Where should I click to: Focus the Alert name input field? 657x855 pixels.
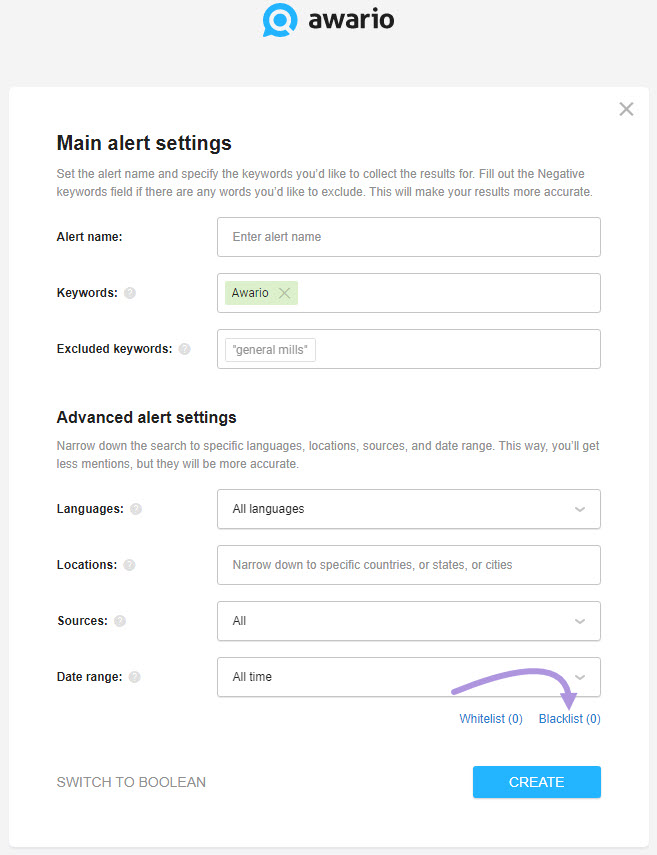click(x=409, y=237)
